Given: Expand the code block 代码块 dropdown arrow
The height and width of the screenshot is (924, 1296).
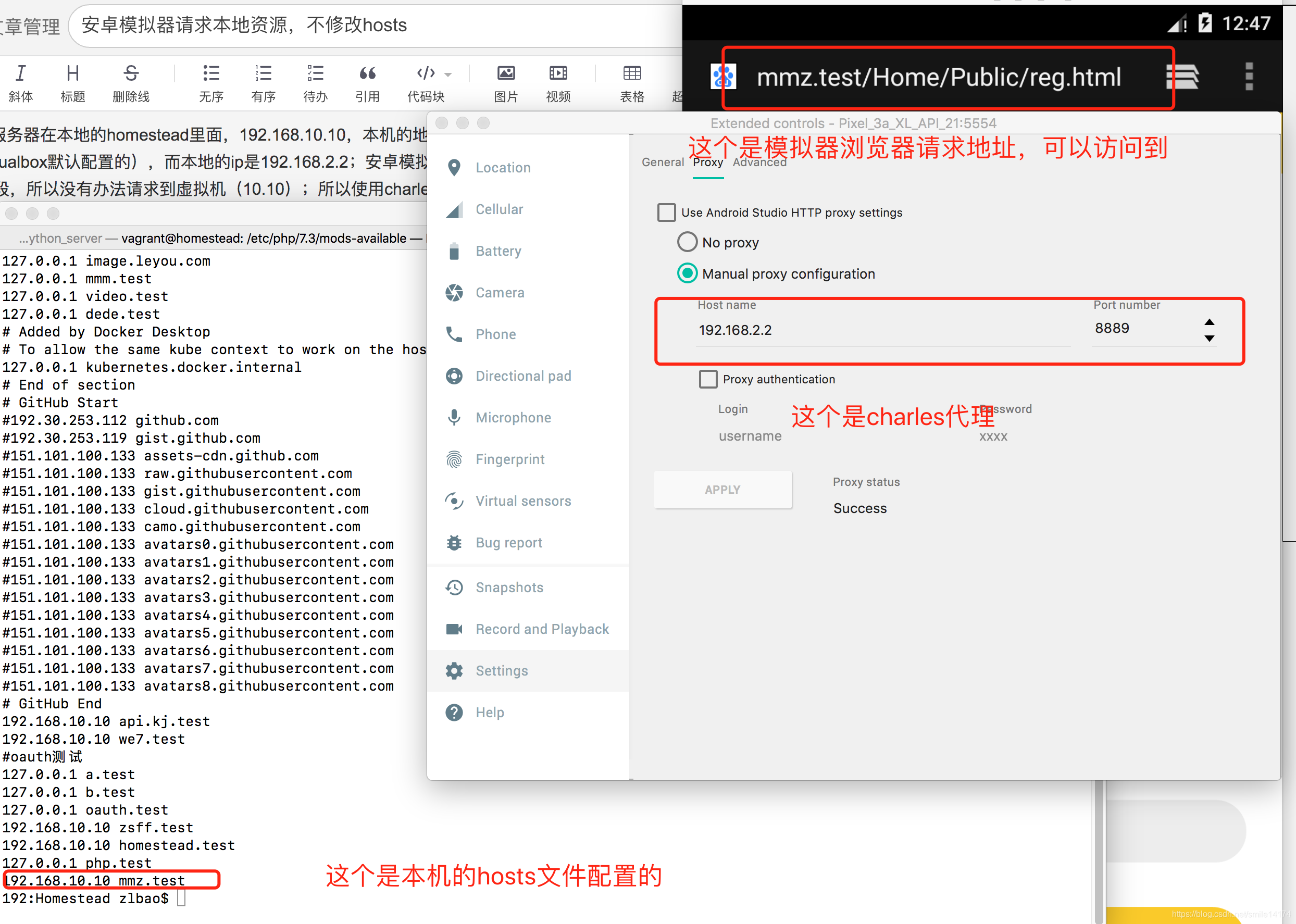Looking at the screenshot, I should pos(448,74).
